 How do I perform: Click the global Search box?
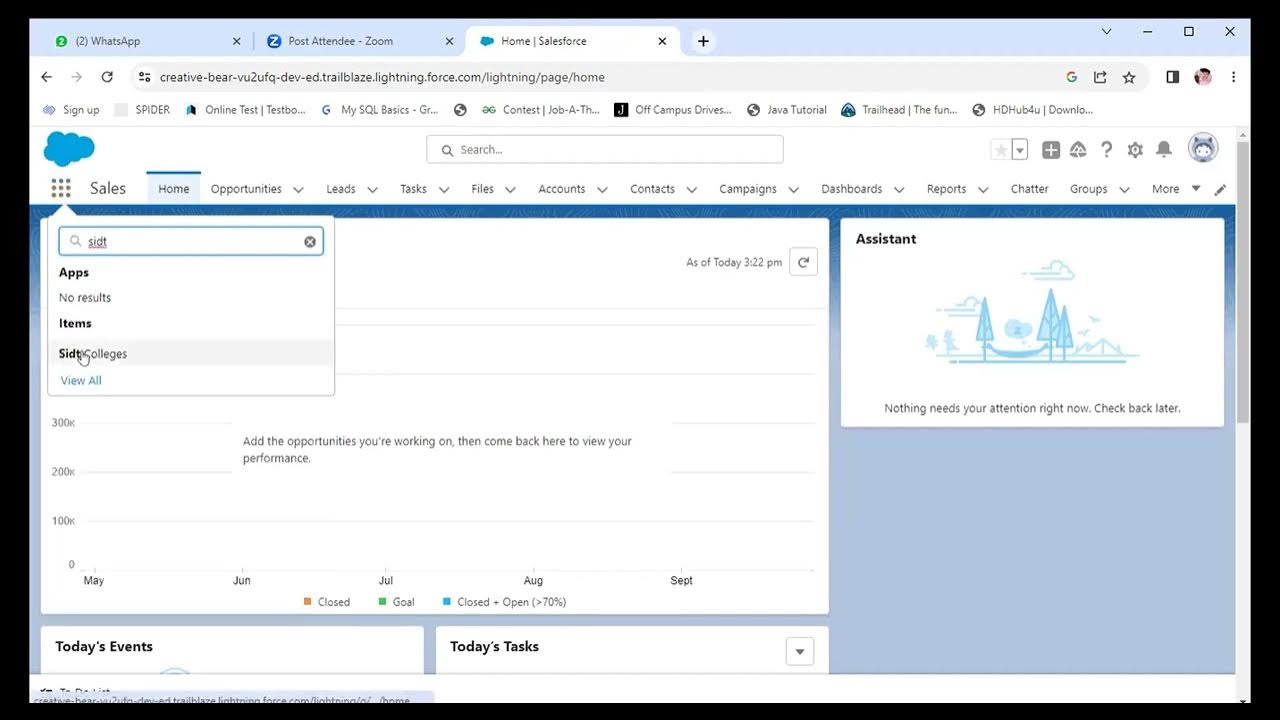(605, 149)
